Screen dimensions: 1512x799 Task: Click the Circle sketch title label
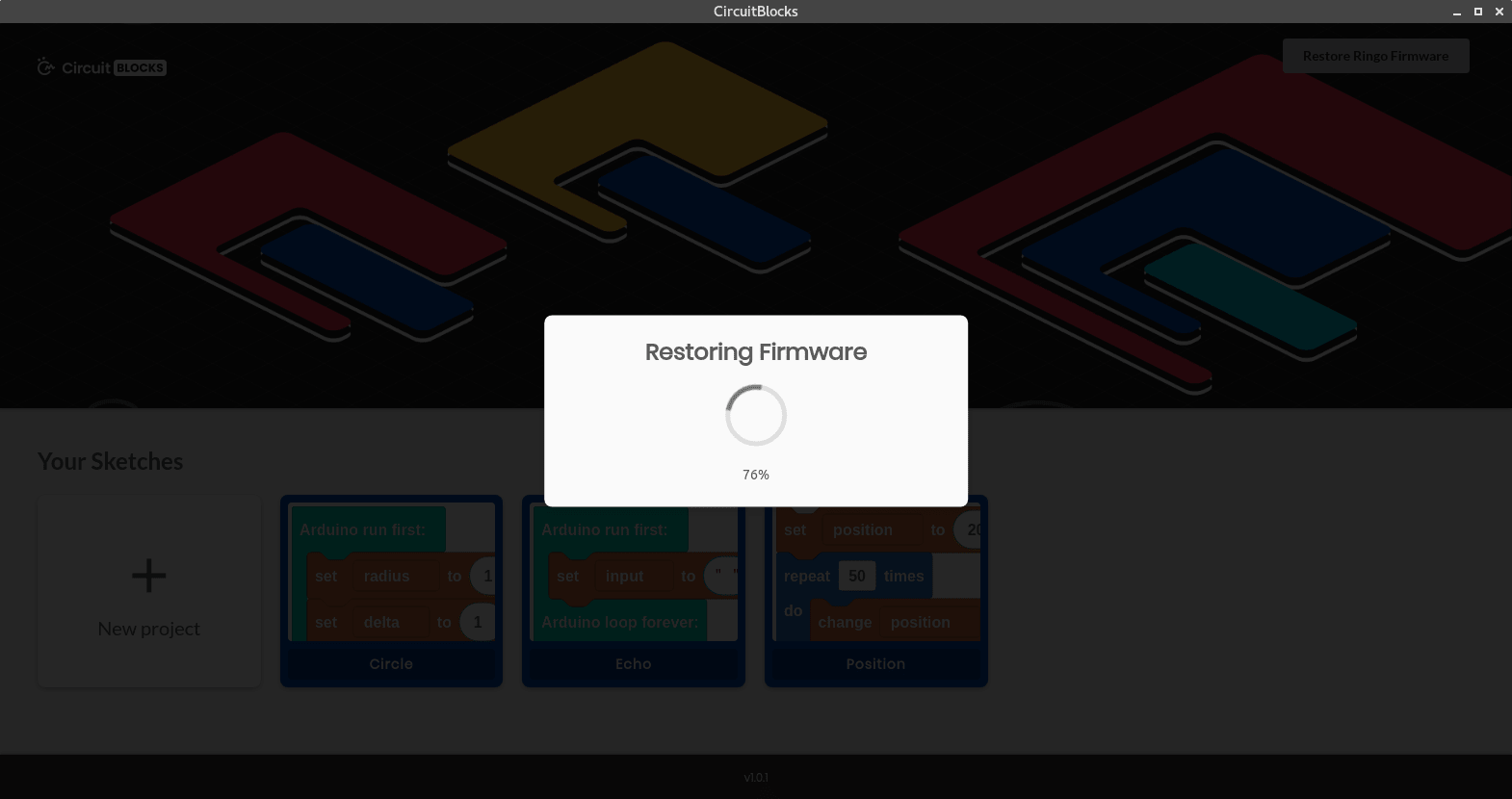click(391, 664)
